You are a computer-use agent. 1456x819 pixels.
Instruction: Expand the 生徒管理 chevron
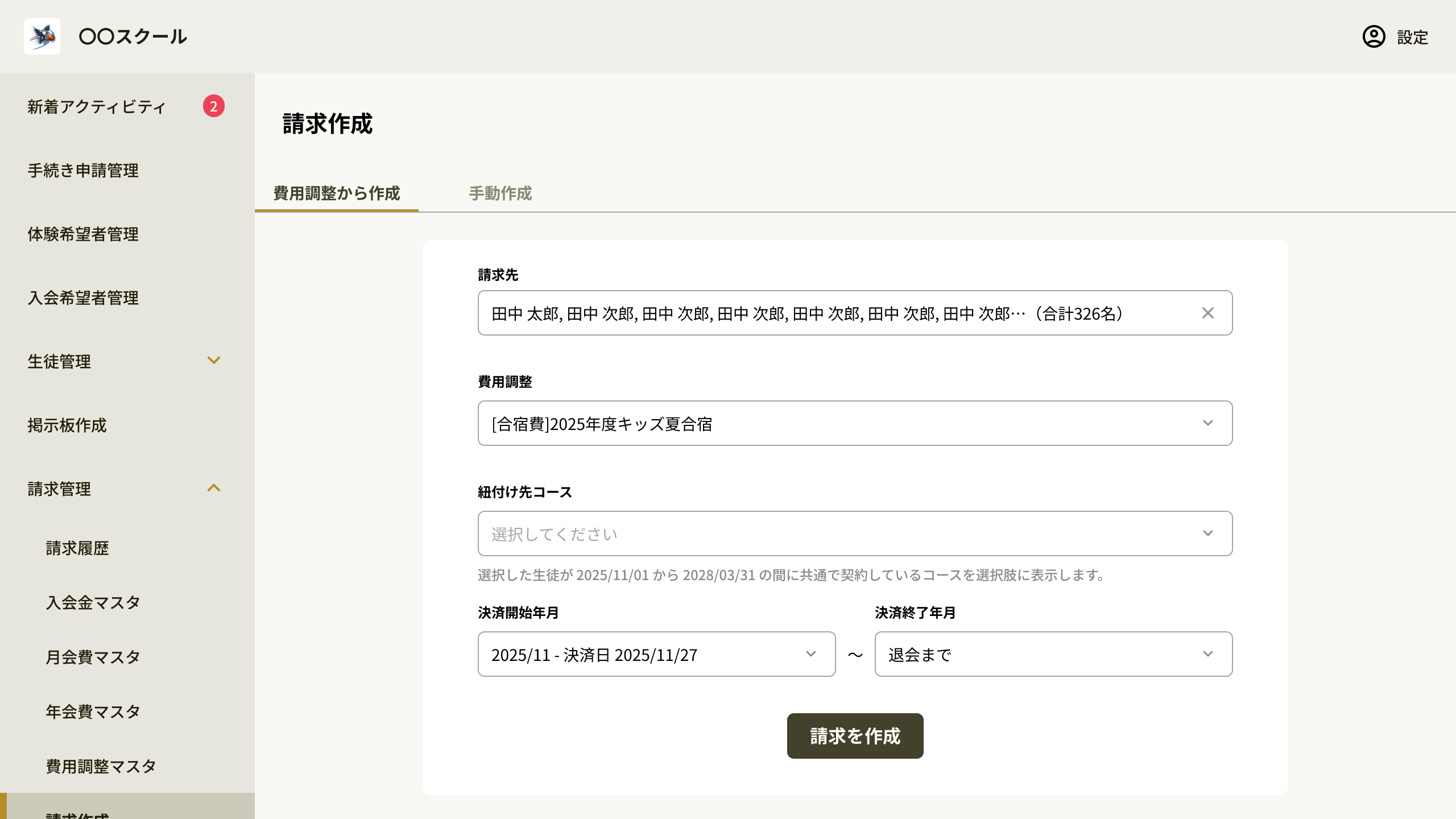214,360
